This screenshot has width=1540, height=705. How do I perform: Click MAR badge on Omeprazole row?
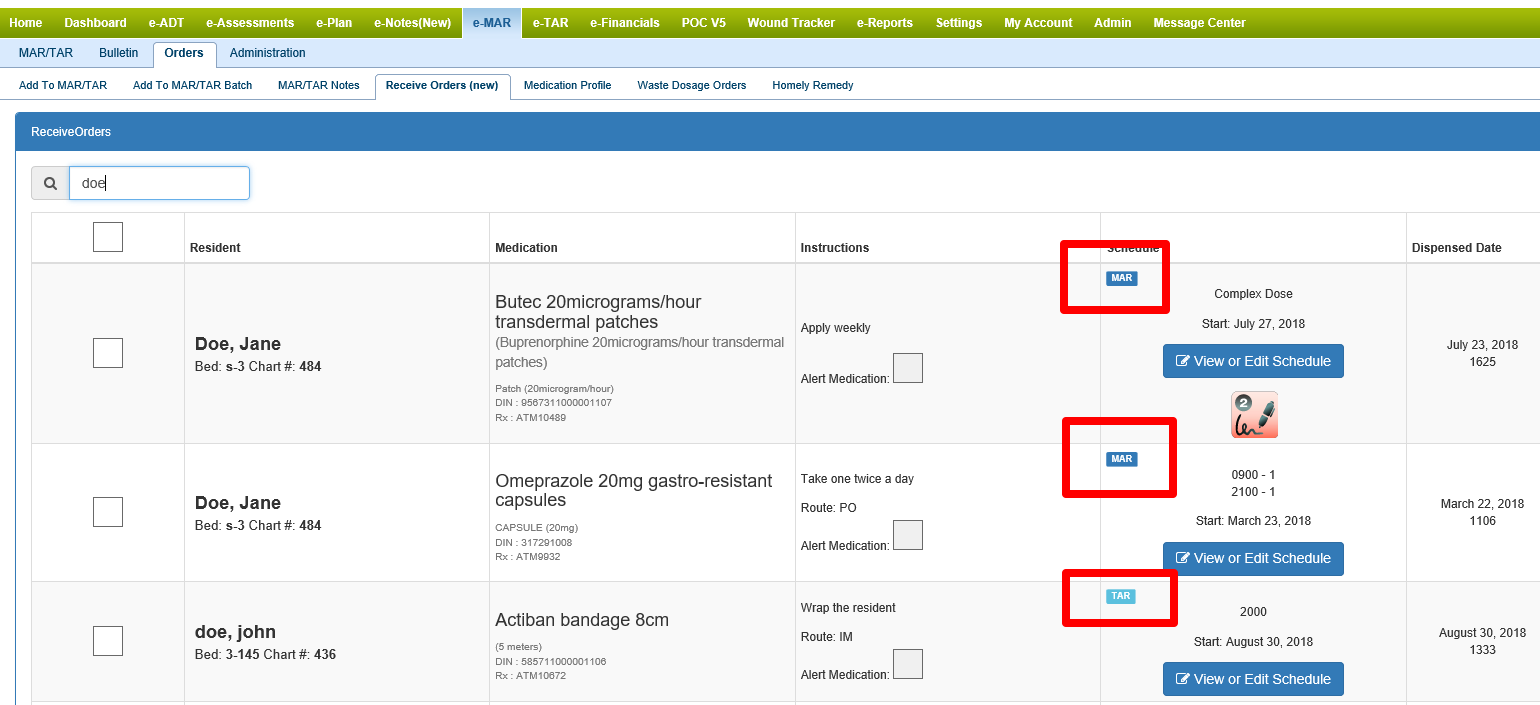(x=1121, y=459)
